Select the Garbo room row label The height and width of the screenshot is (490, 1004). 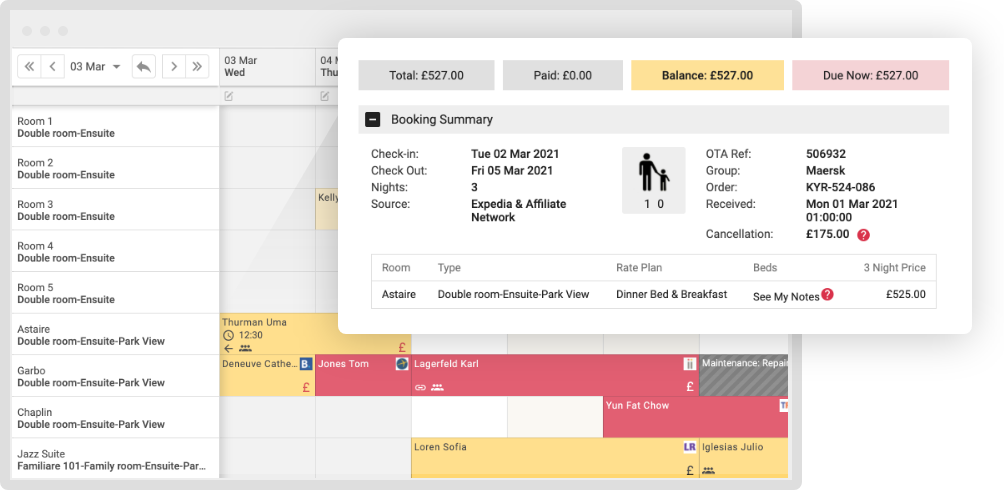pyautogui.click(x=115, y=377)
